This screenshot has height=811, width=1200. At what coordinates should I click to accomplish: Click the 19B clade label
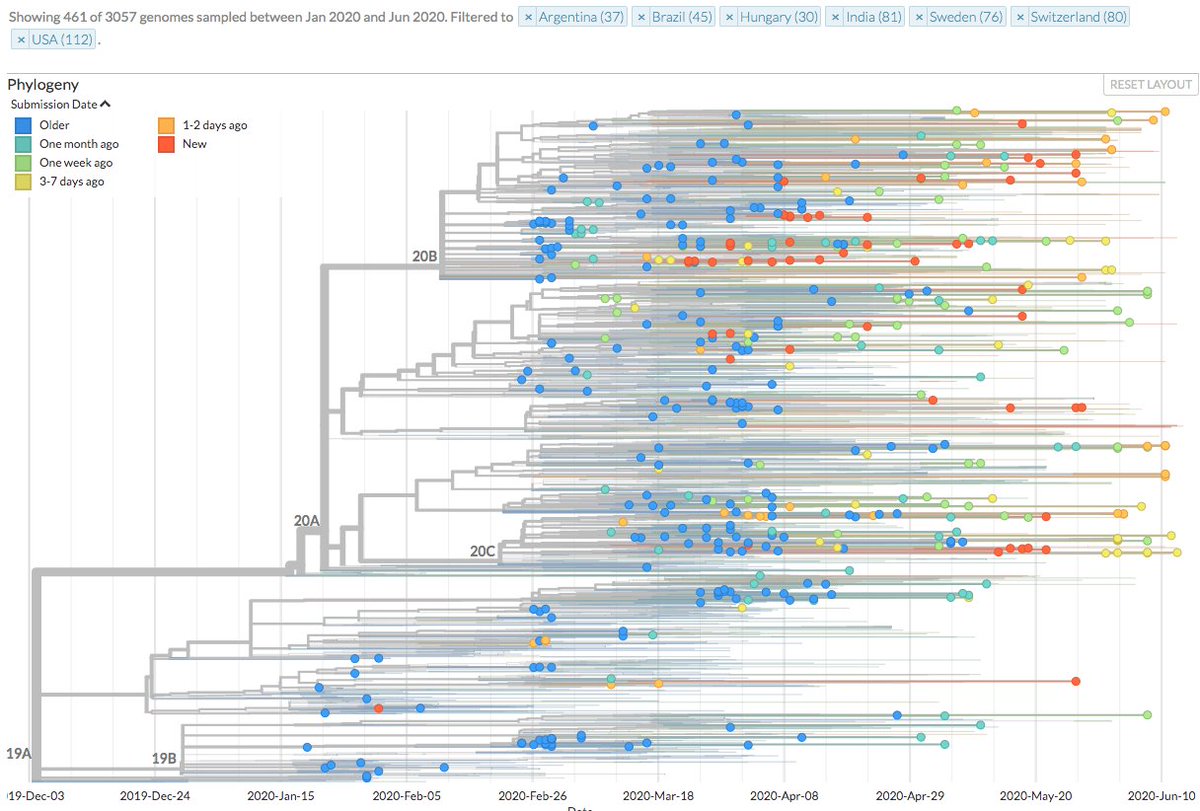click(x=164, y=758)
